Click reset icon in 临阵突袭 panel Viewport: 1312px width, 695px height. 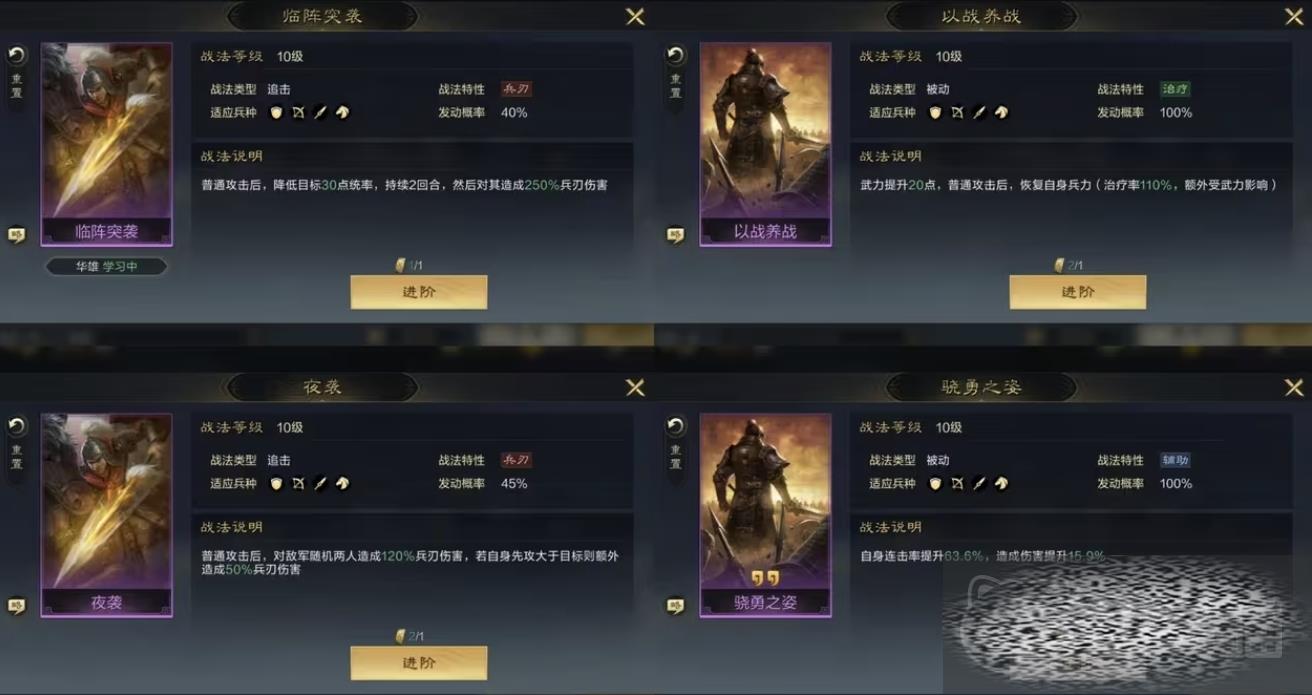point(17,56)
